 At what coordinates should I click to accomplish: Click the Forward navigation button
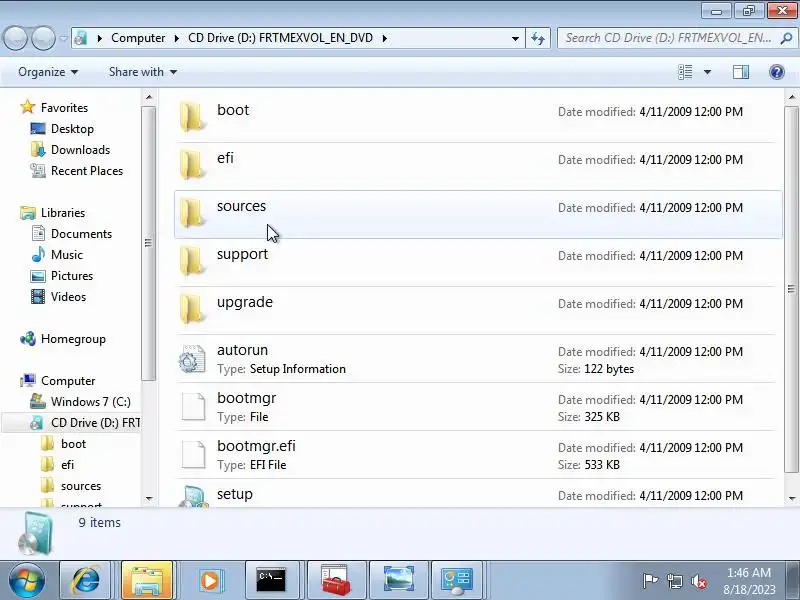coord(43,38)
